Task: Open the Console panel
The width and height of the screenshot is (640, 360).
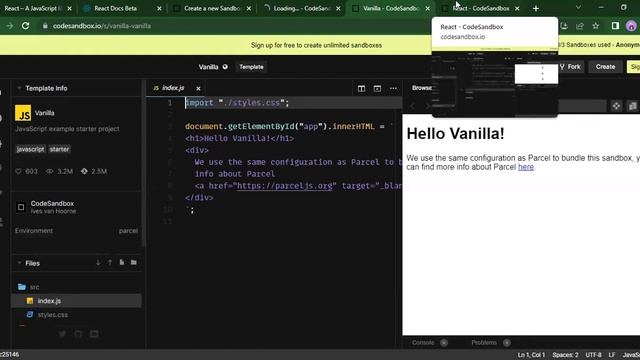Action: click(x=423, y=342)
